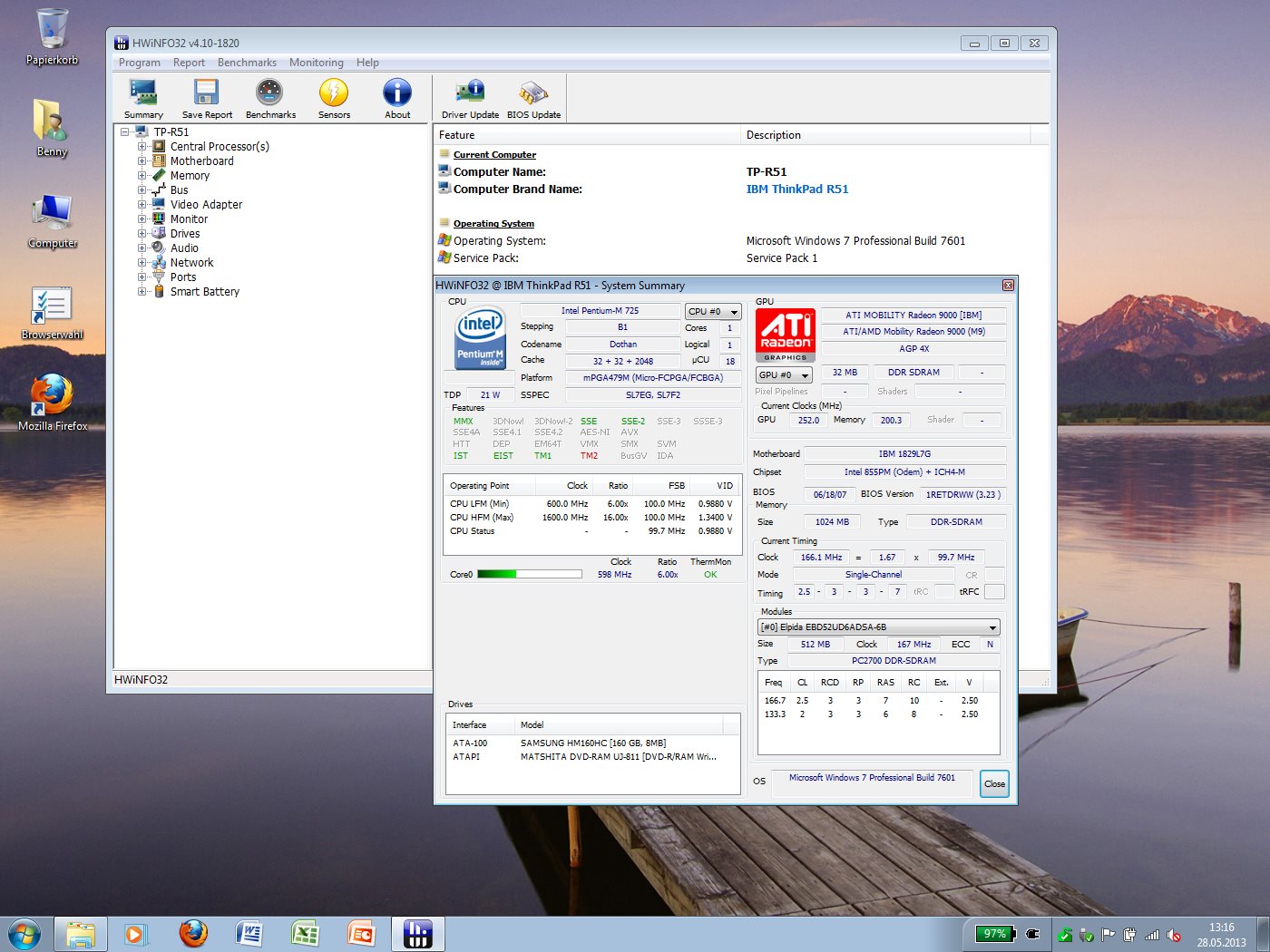The height and width of the screenshot is (952, 1270).
Task: Open the Elpida memory module dropdown
Action: point(878,627)
